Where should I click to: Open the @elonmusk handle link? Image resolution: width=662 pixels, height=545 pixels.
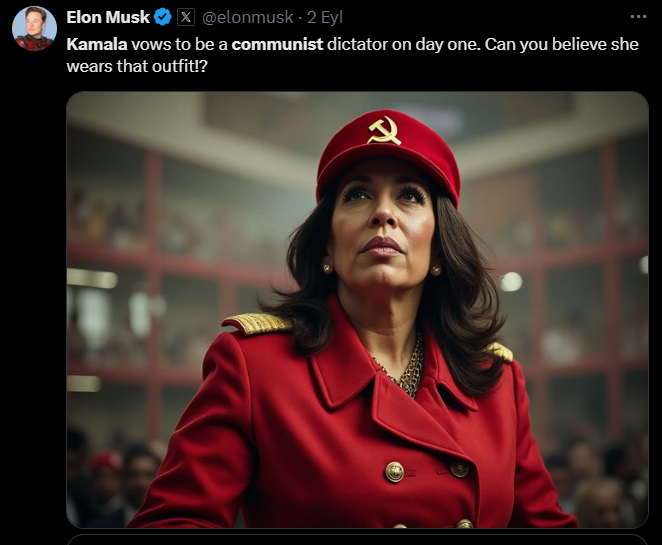coord(247,17)
